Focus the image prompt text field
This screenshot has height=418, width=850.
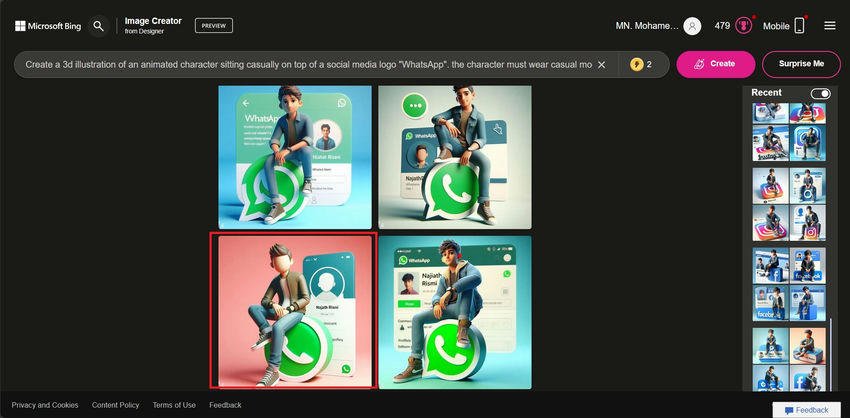click(308, 65)
